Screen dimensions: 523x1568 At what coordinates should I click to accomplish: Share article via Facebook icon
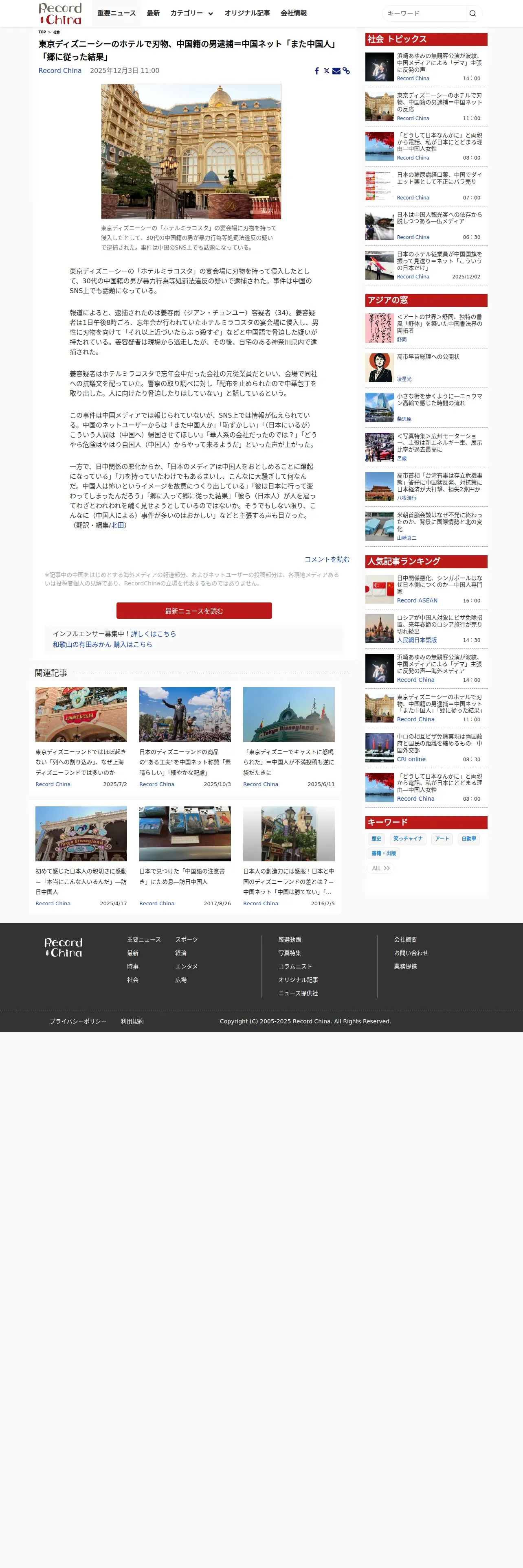click(x=316, y=71)
